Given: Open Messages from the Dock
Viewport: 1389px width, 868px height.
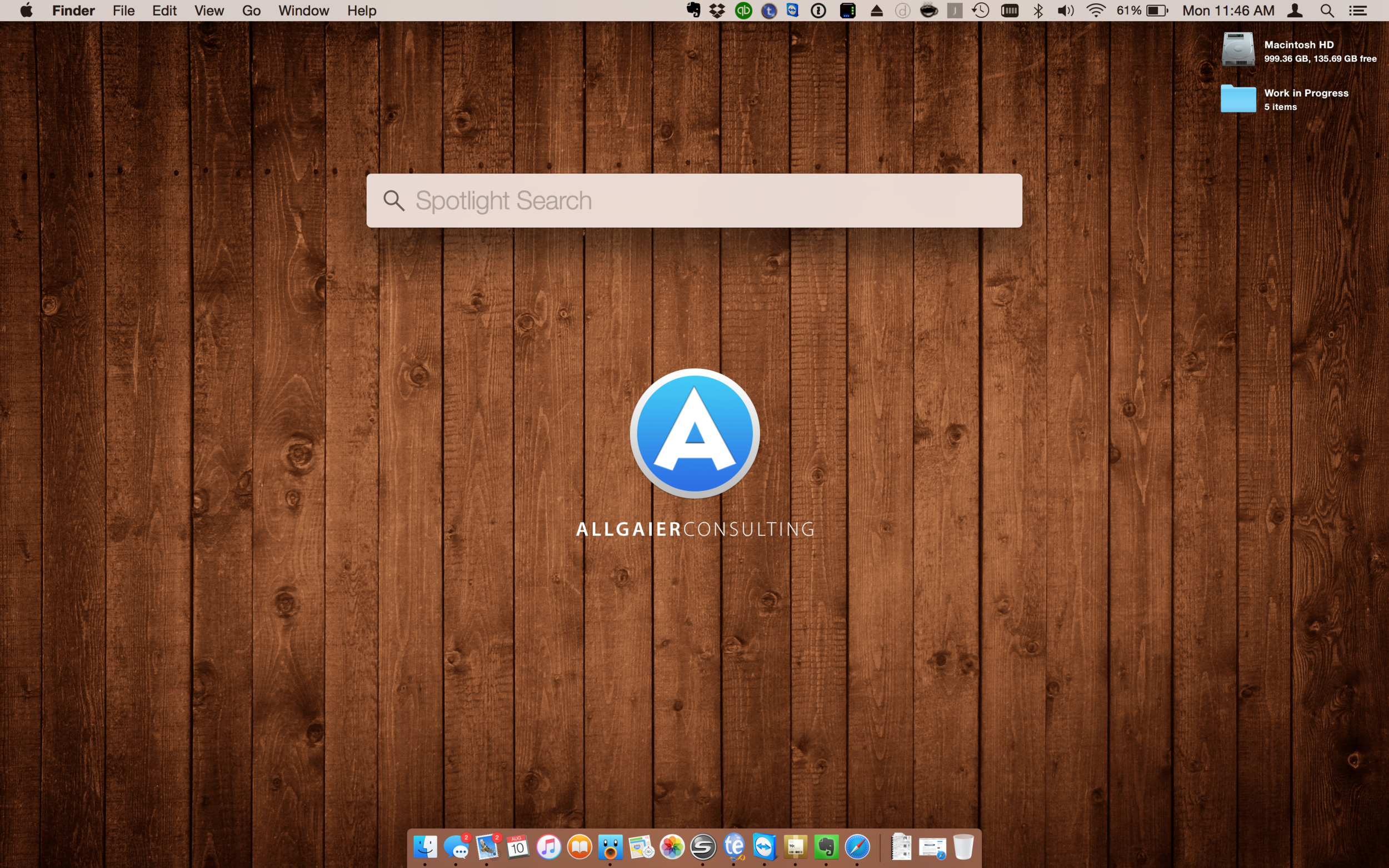Looking at the screenshot, I should (457, 846).
